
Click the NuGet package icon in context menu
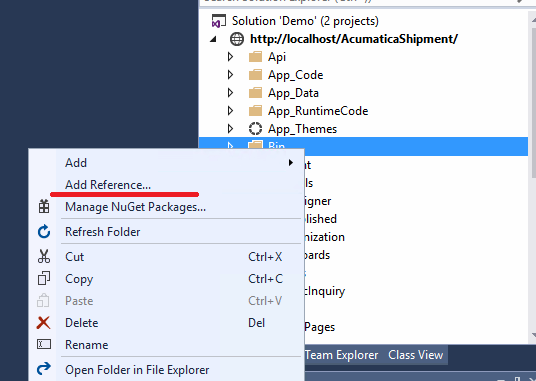pos(44,207)
